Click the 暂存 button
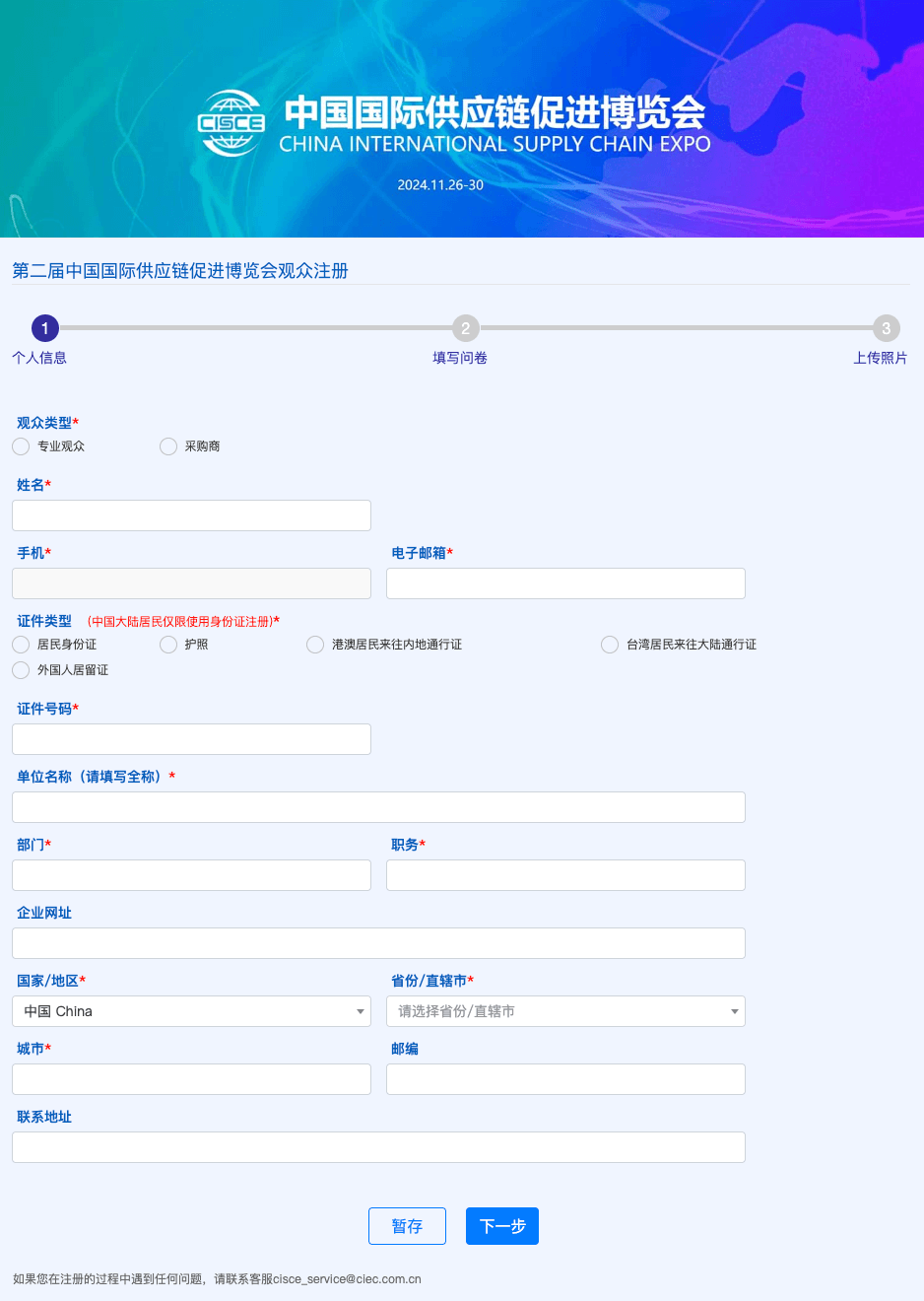This screenshot has height=1301, width=924. 407,1226
